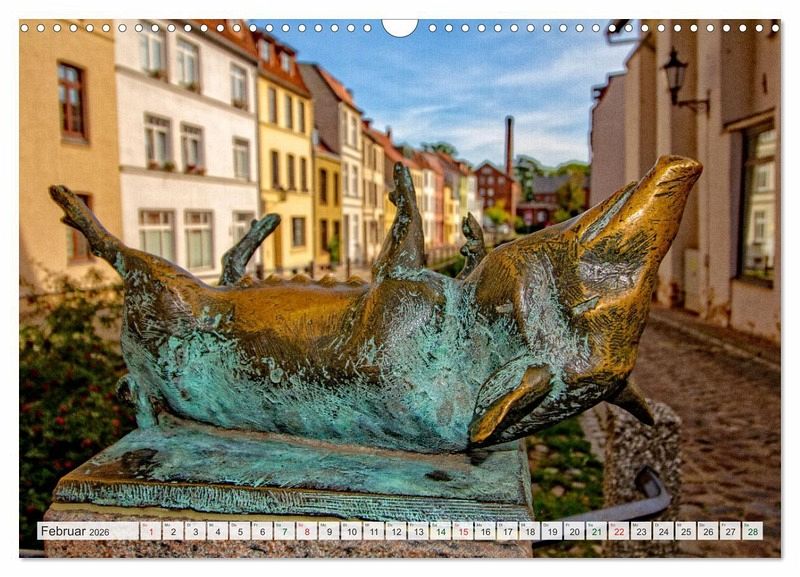The width and height of the screenshot is (800, 577).
Task: Select day 16 in the calendar strip
Action: (485, 531)
